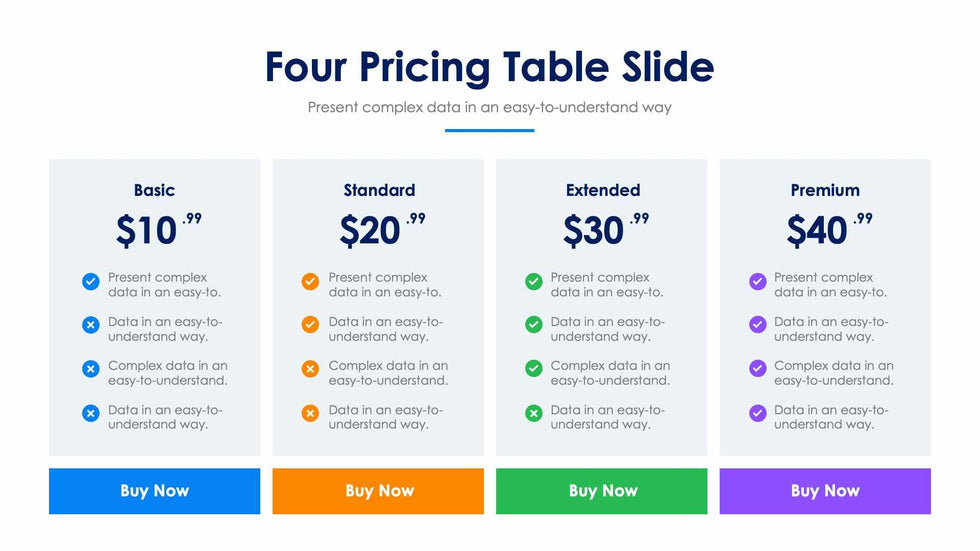Click the first orange checkmark icon in Standard plan

(310, 282)
